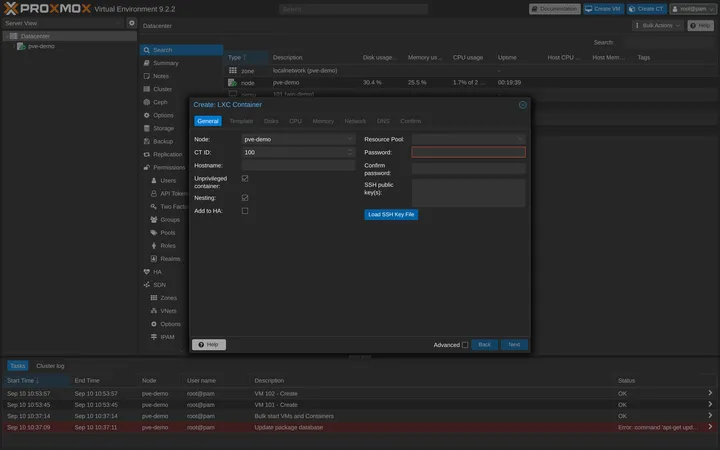Open the root@pam user menu
The height and width of the screenshot is (450, 720).
click(x=693, y=9)
